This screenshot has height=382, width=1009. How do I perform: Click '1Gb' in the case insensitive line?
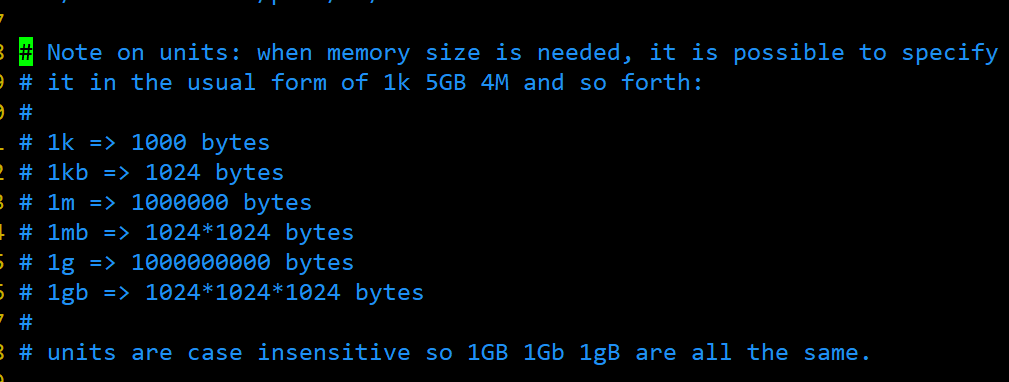click(x=544, y=352)
